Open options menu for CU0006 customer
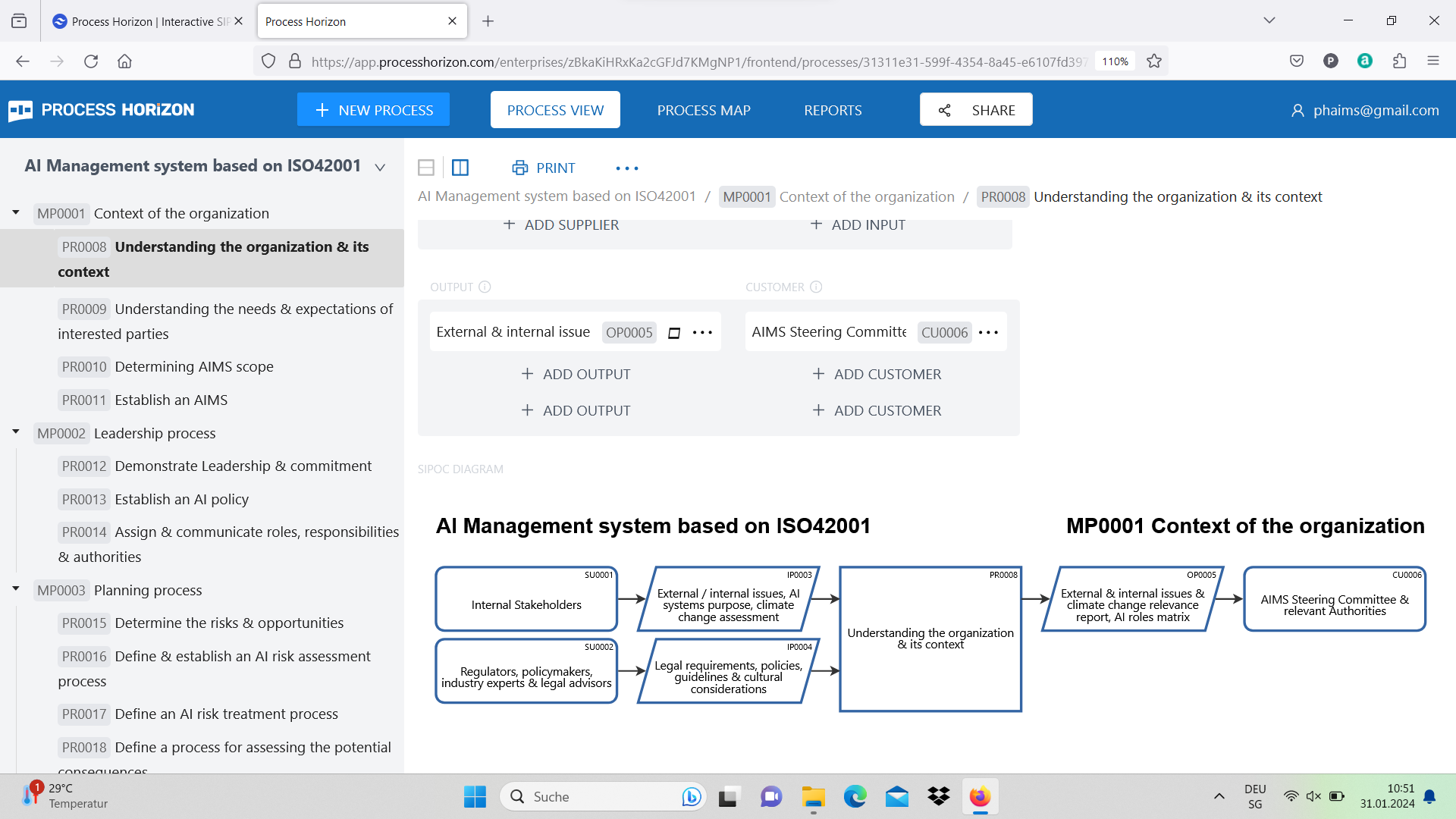 (988, 333)
